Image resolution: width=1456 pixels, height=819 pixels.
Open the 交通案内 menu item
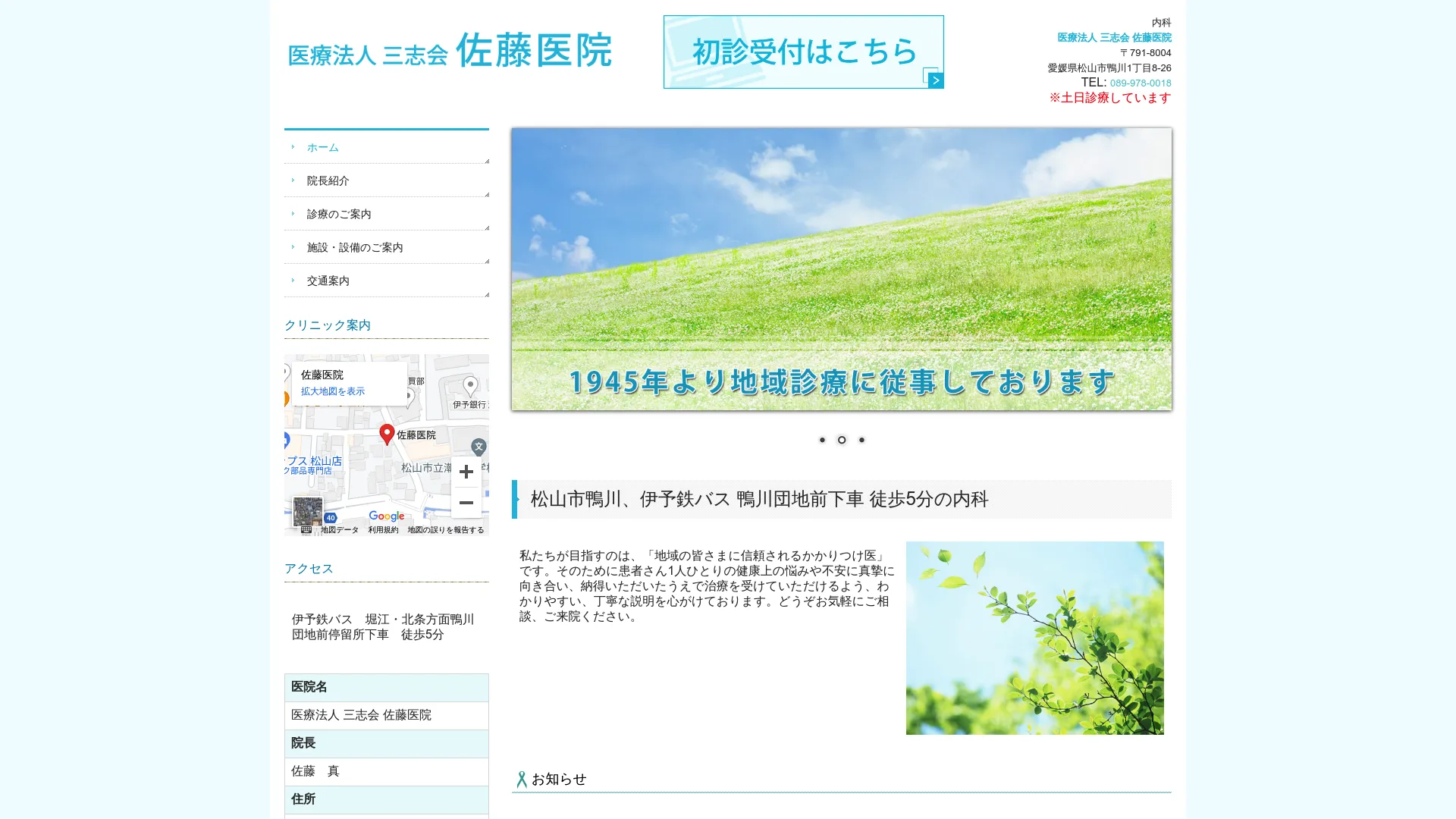pyautogui.click(x=386, y=281)
